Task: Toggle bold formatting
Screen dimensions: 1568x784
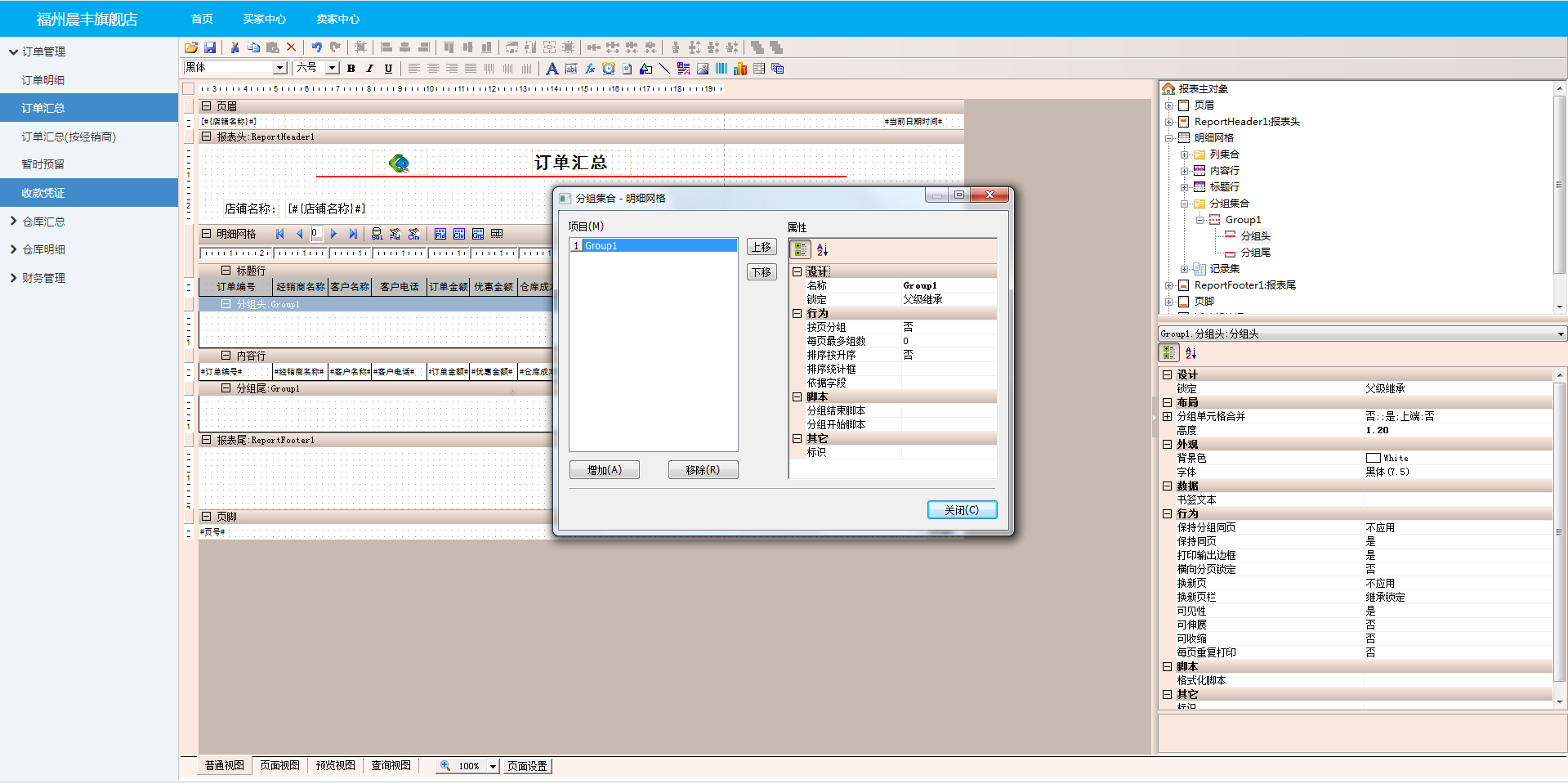Action: (x=351, y=69)
